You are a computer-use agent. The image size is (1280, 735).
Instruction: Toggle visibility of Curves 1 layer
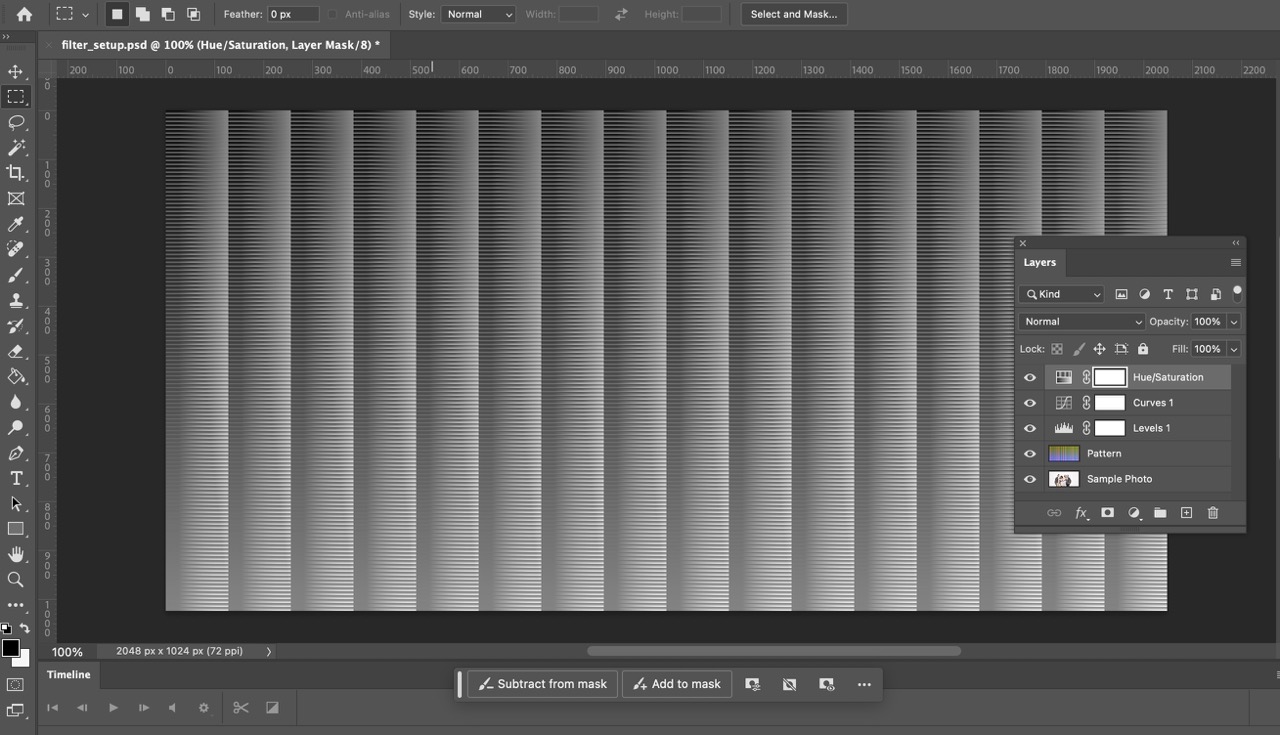tap(1030, 403)
